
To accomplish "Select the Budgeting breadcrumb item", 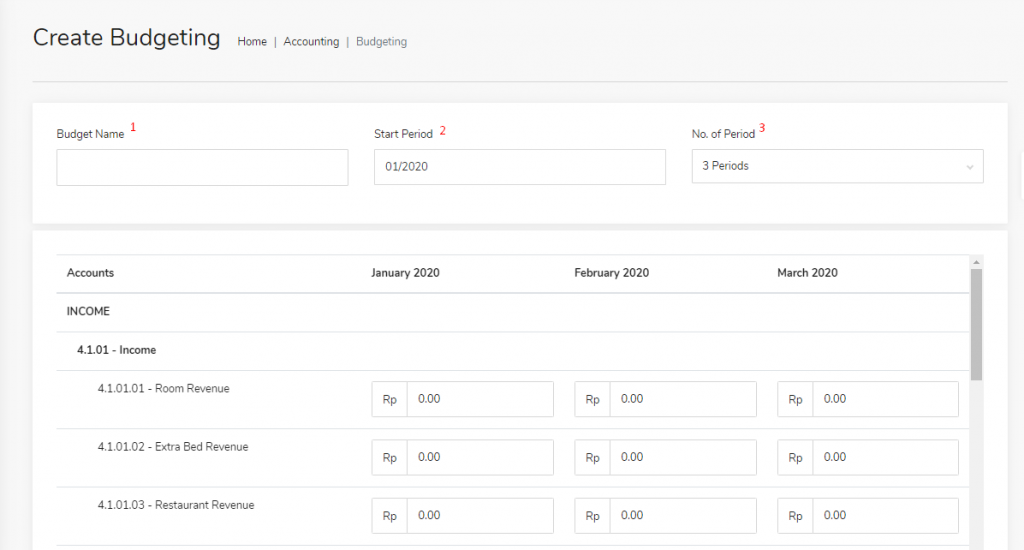I will click(381, 42).
